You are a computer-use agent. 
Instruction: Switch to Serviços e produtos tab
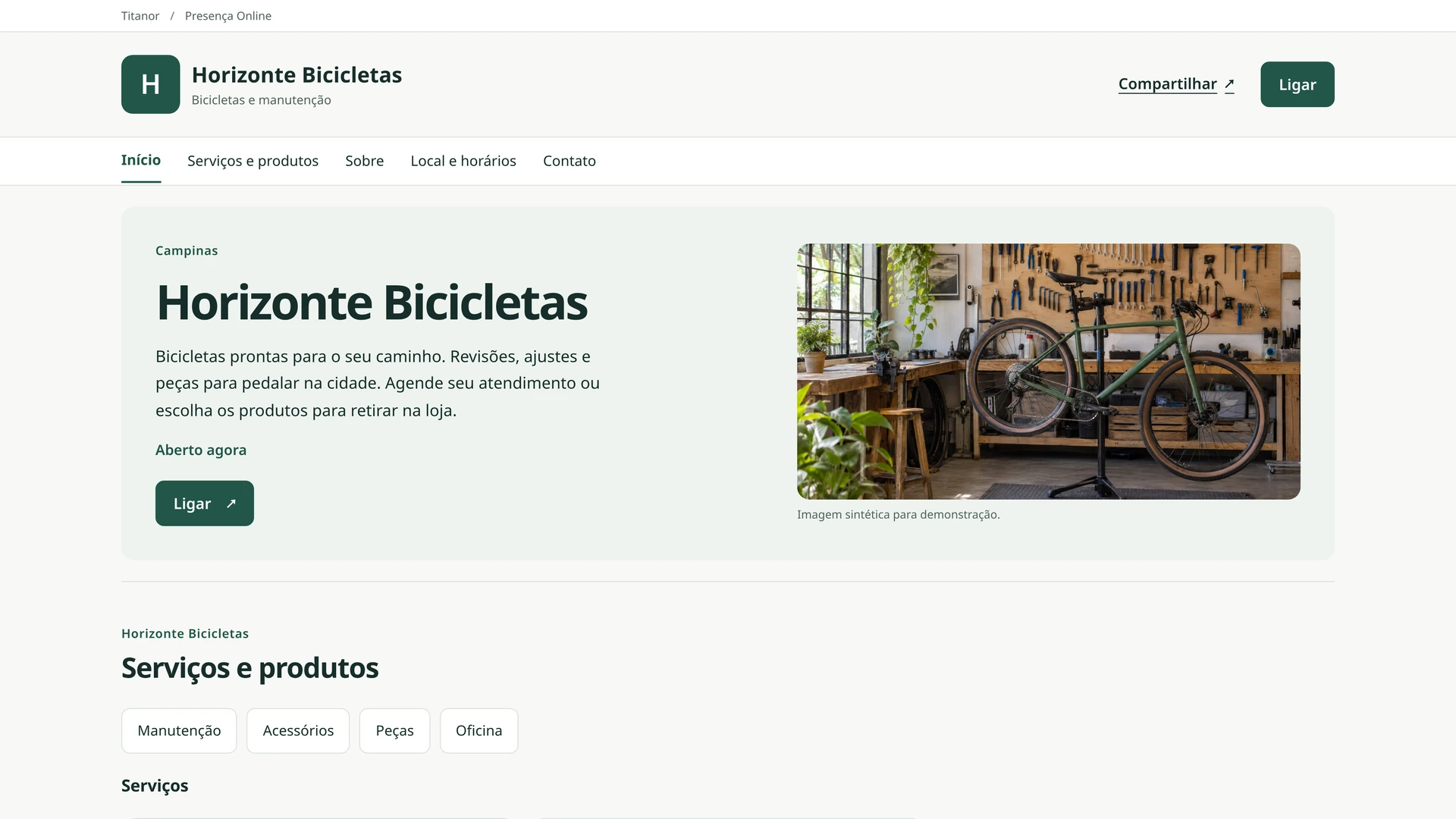[253, 161]
